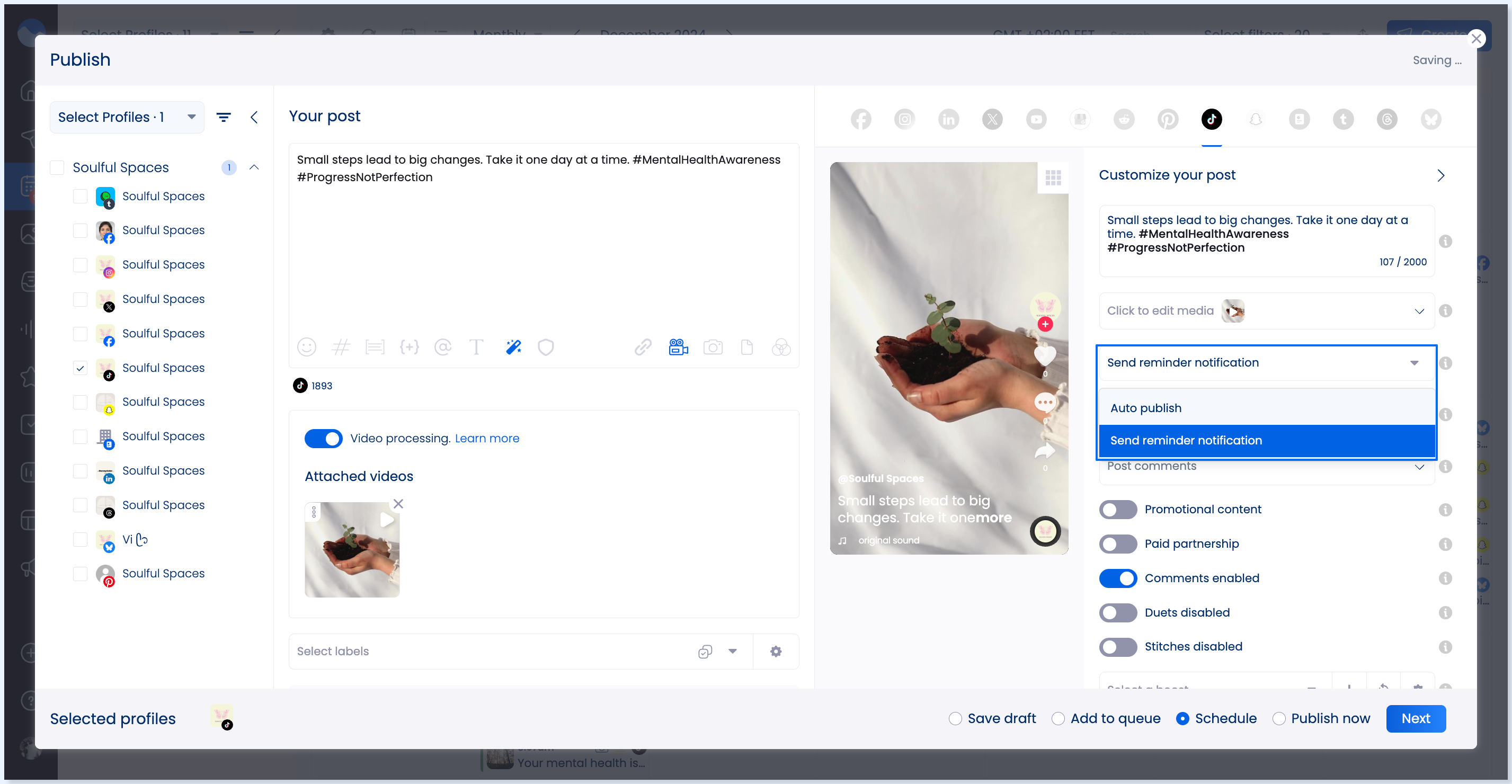
Task: Switch to the Pinterest preview tab
Action: pyautogui.click(x=1168, y=119)
